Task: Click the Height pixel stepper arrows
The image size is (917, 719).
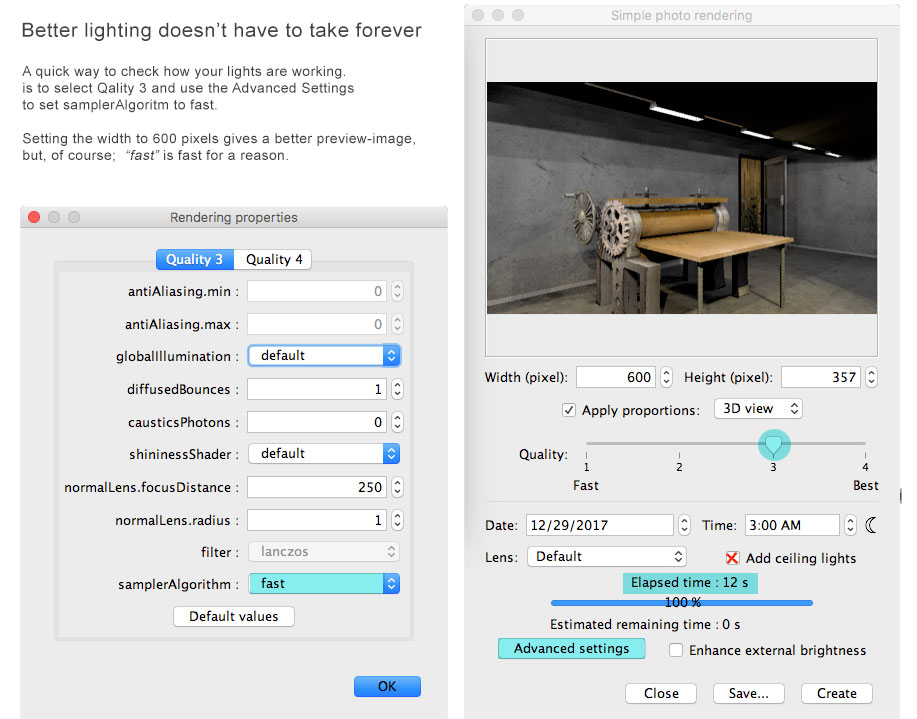Action: point(871,377)
